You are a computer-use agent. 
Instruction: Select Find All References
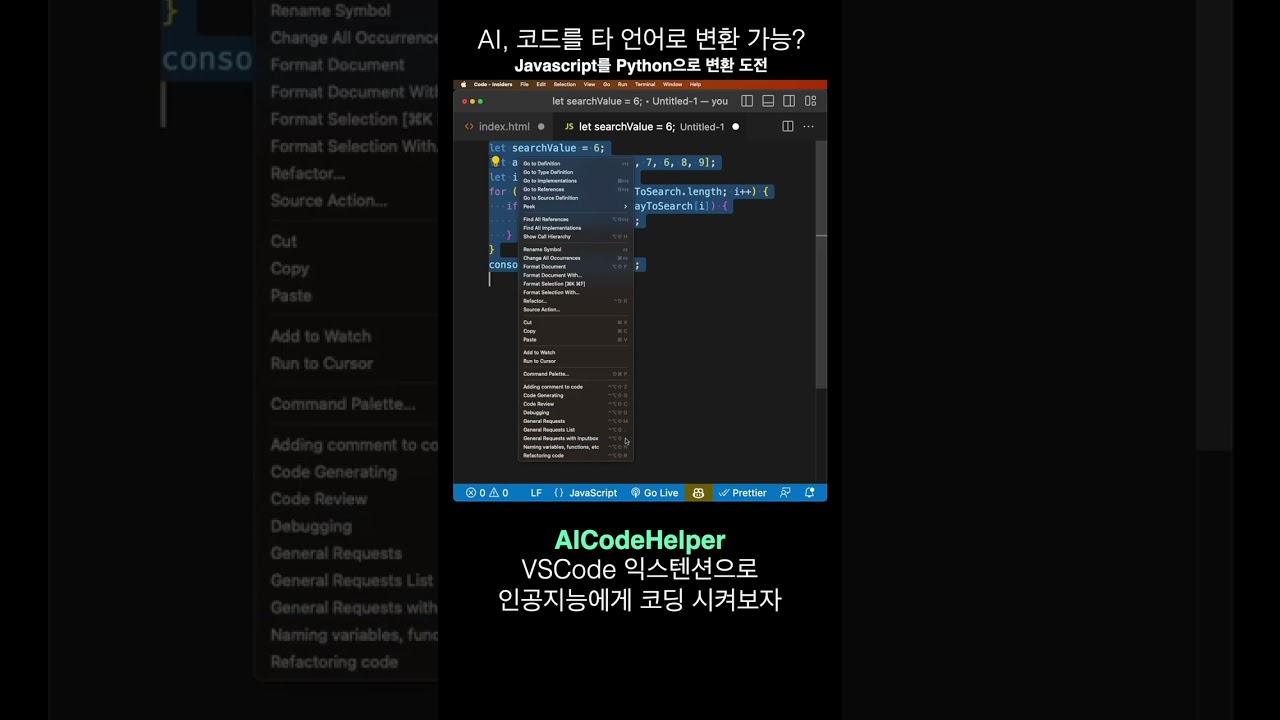[x=575, y=219]
